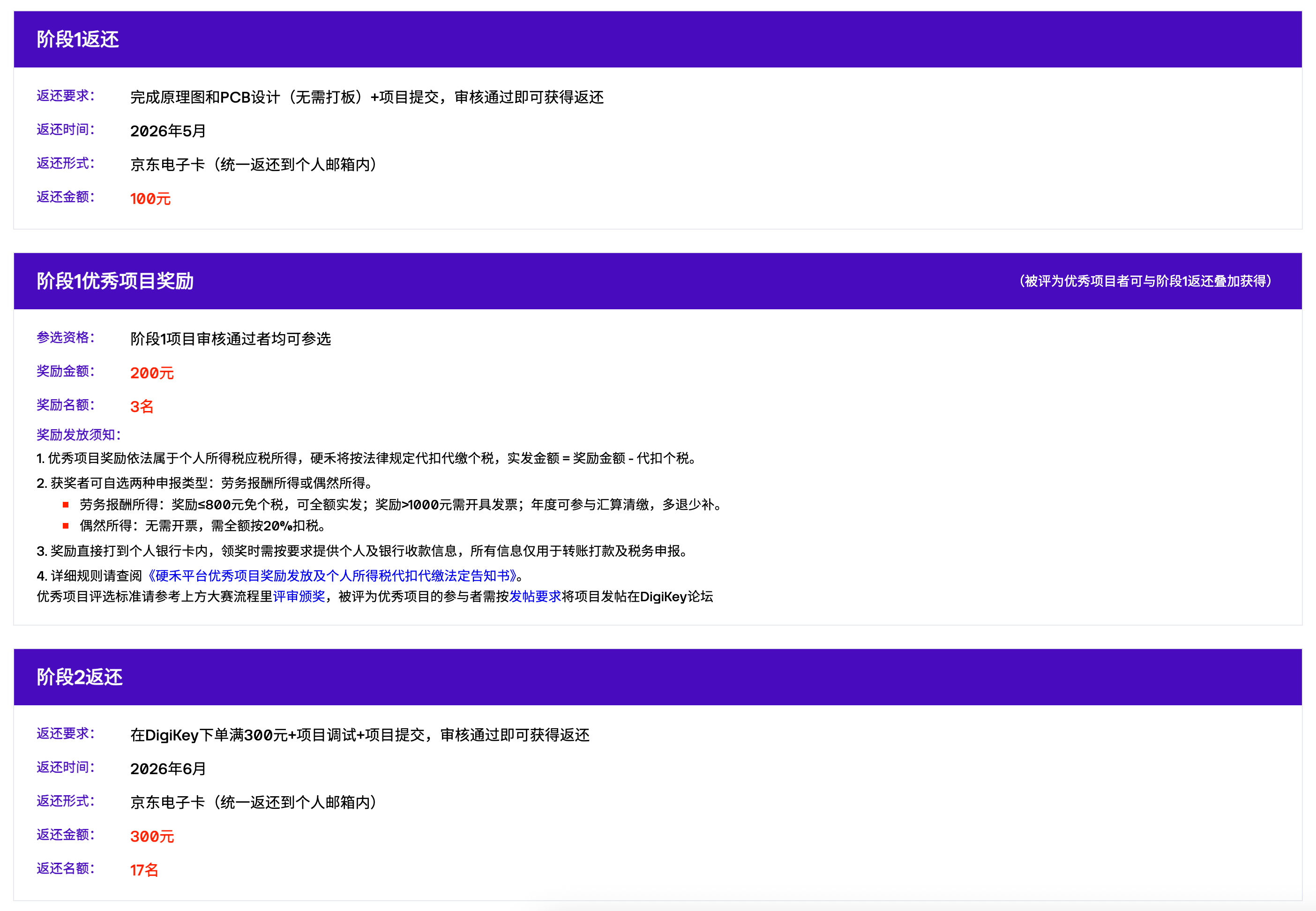Screen dimensions: 1316x911
Task: Click the 3名 reward quota text
Action: 142,406
